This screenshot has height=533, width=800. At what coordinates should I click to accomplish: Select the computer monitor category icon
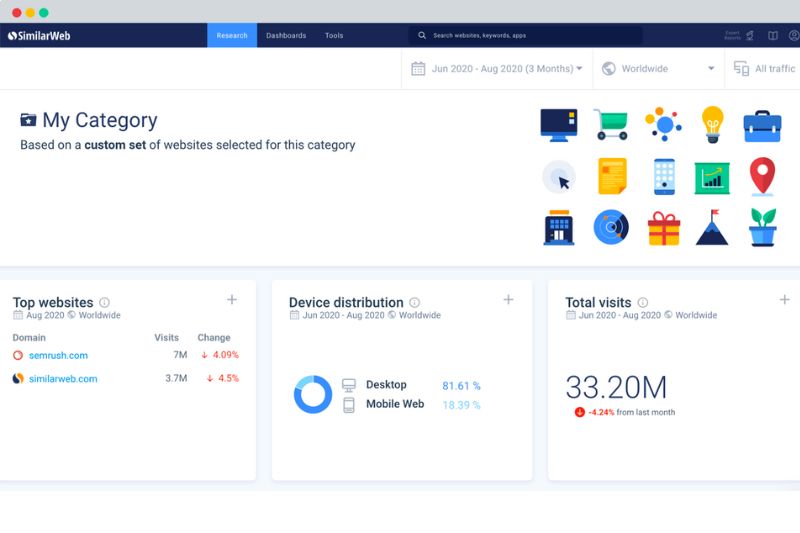[x=559, y=125]
